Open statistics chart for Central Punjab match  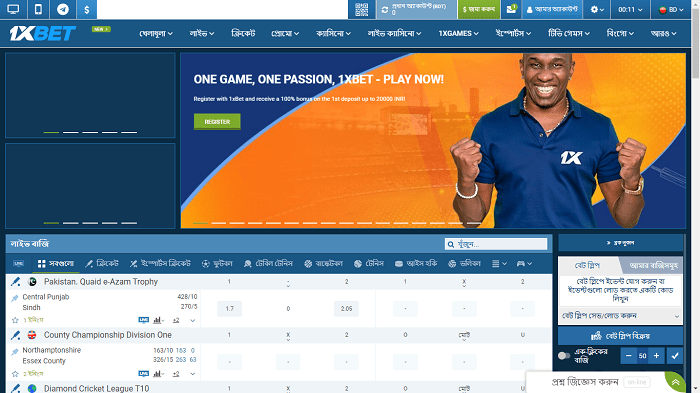click(158, 320)
